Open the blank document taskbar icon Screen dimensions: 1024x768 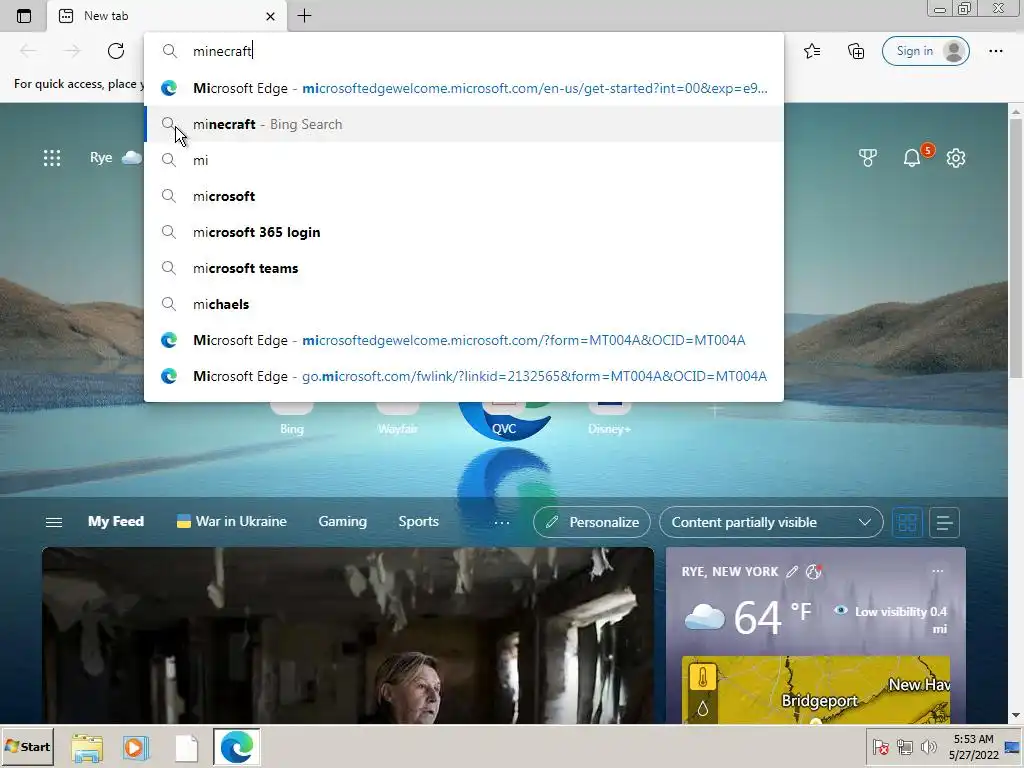coord(186,748)
